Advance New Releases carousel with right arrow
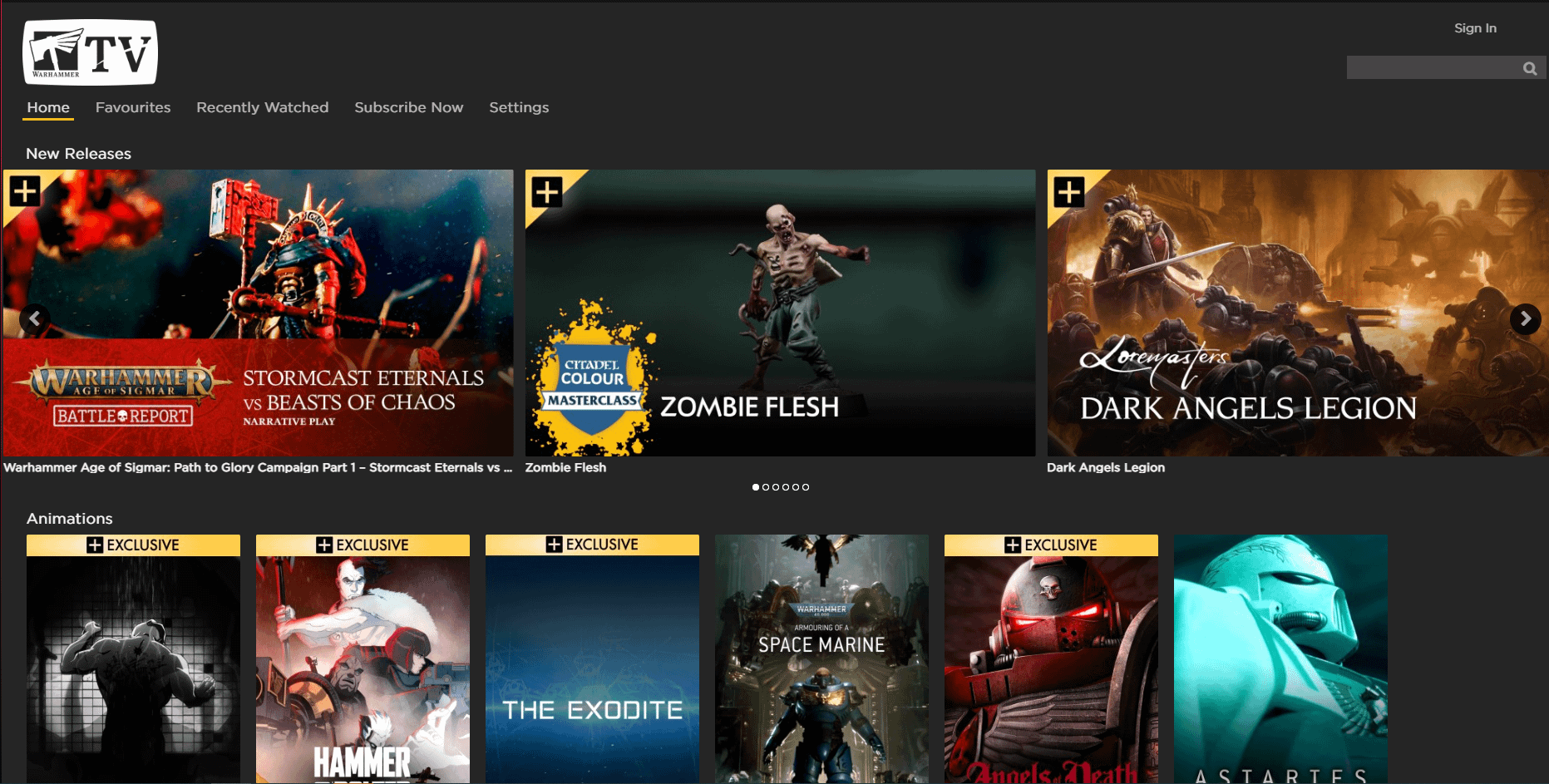This screenshot has width=1549, height=784. [x=1526, y=318]
